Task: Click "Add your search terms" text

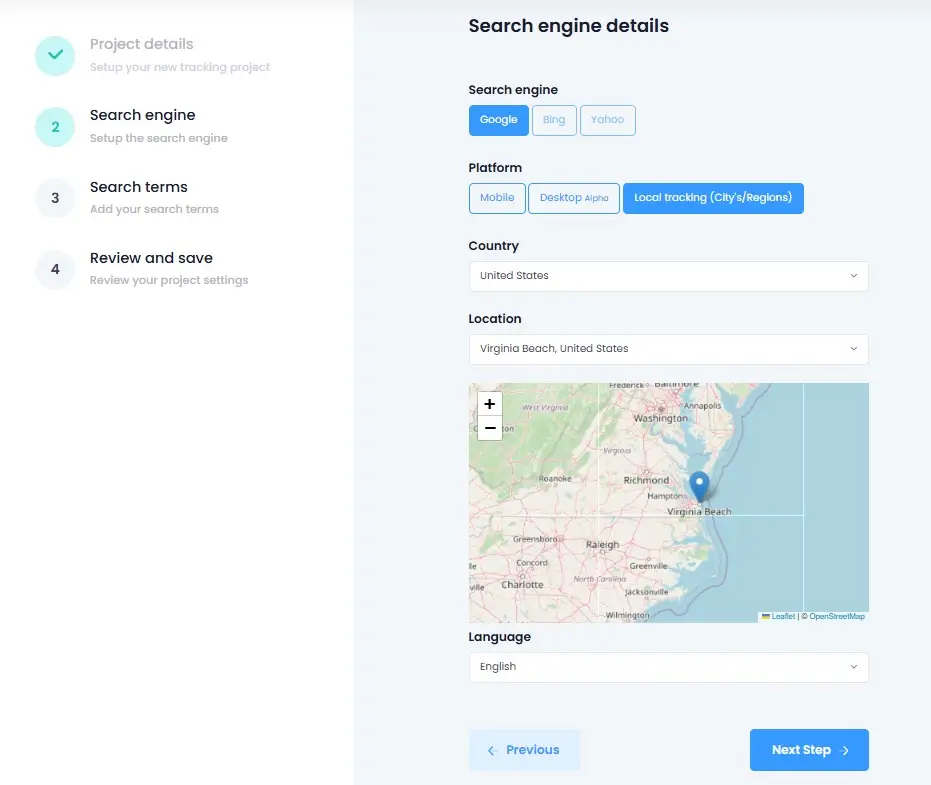Action: click(x=154, y=209)
